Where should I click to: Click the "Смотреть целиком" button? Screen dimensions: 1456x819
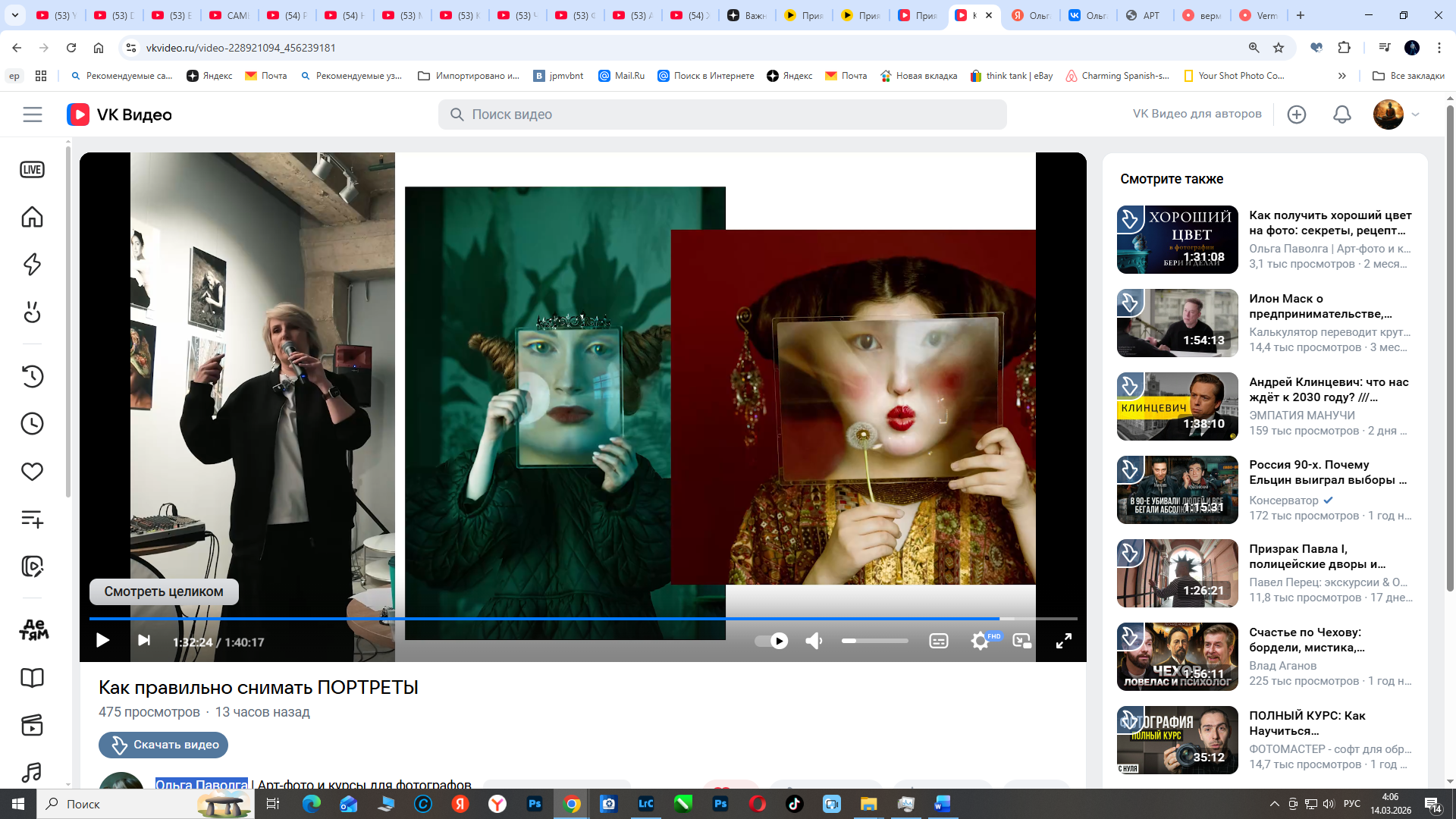[x=164, y=591]
